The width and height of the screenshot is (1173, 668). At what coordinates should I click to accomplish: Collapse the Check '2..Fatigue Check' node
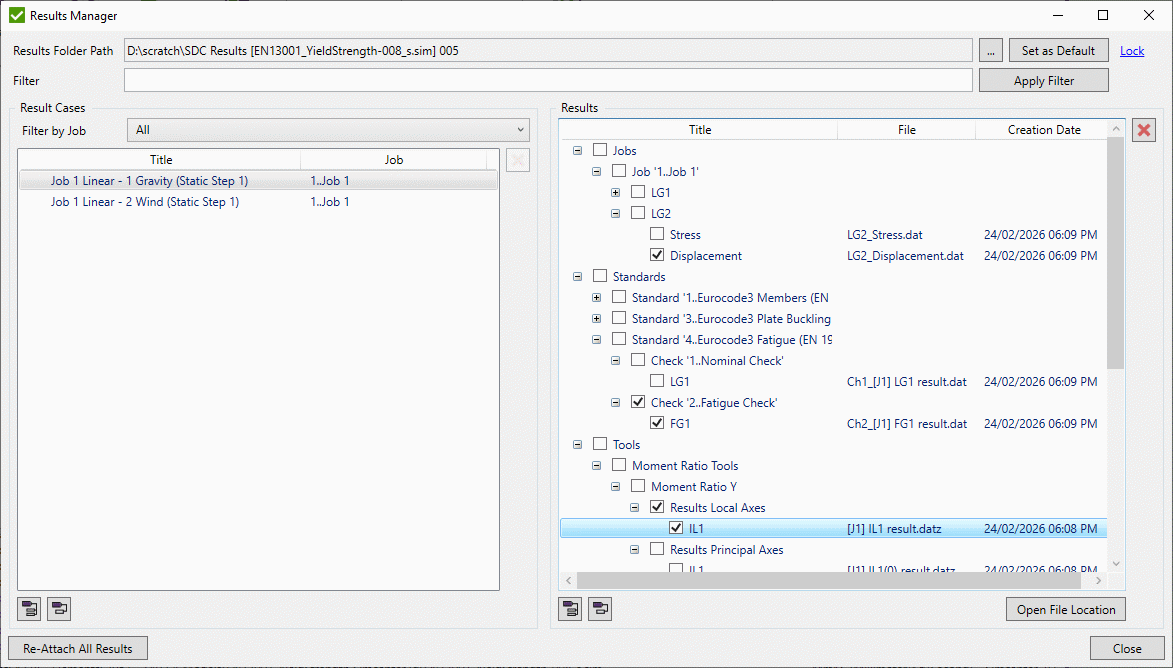pos(616,402)
